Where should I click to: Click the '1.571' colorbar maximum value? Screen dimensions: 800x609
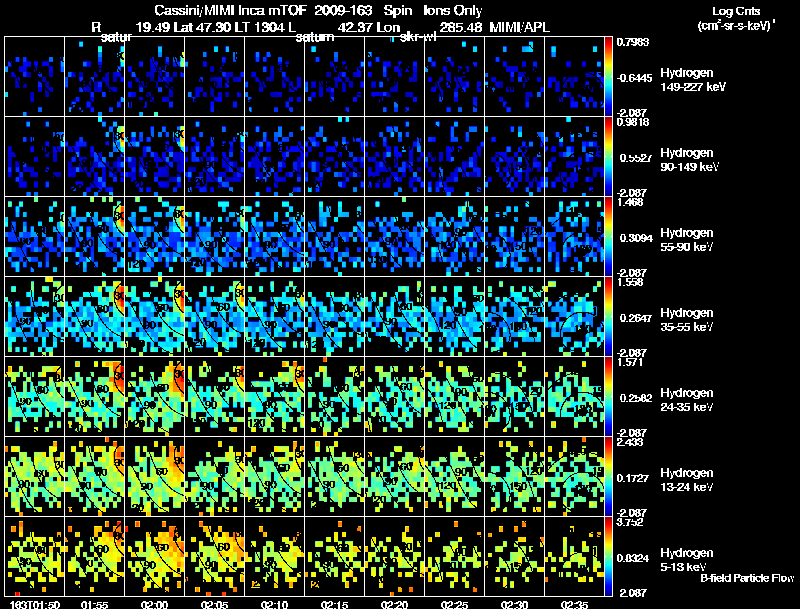(x=630, y=362)
